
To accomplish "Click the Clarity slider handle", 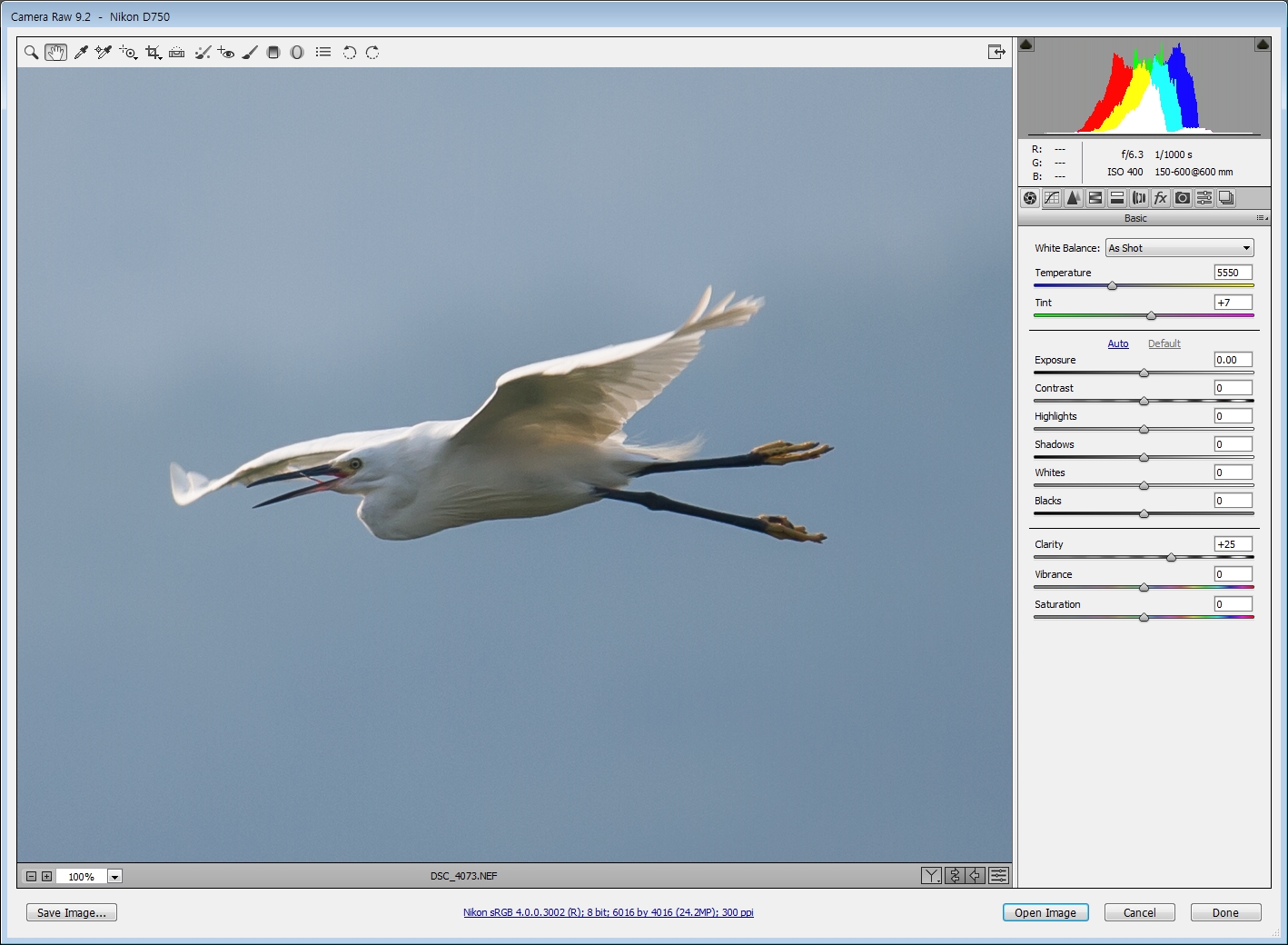I will tap(1171, 557).
